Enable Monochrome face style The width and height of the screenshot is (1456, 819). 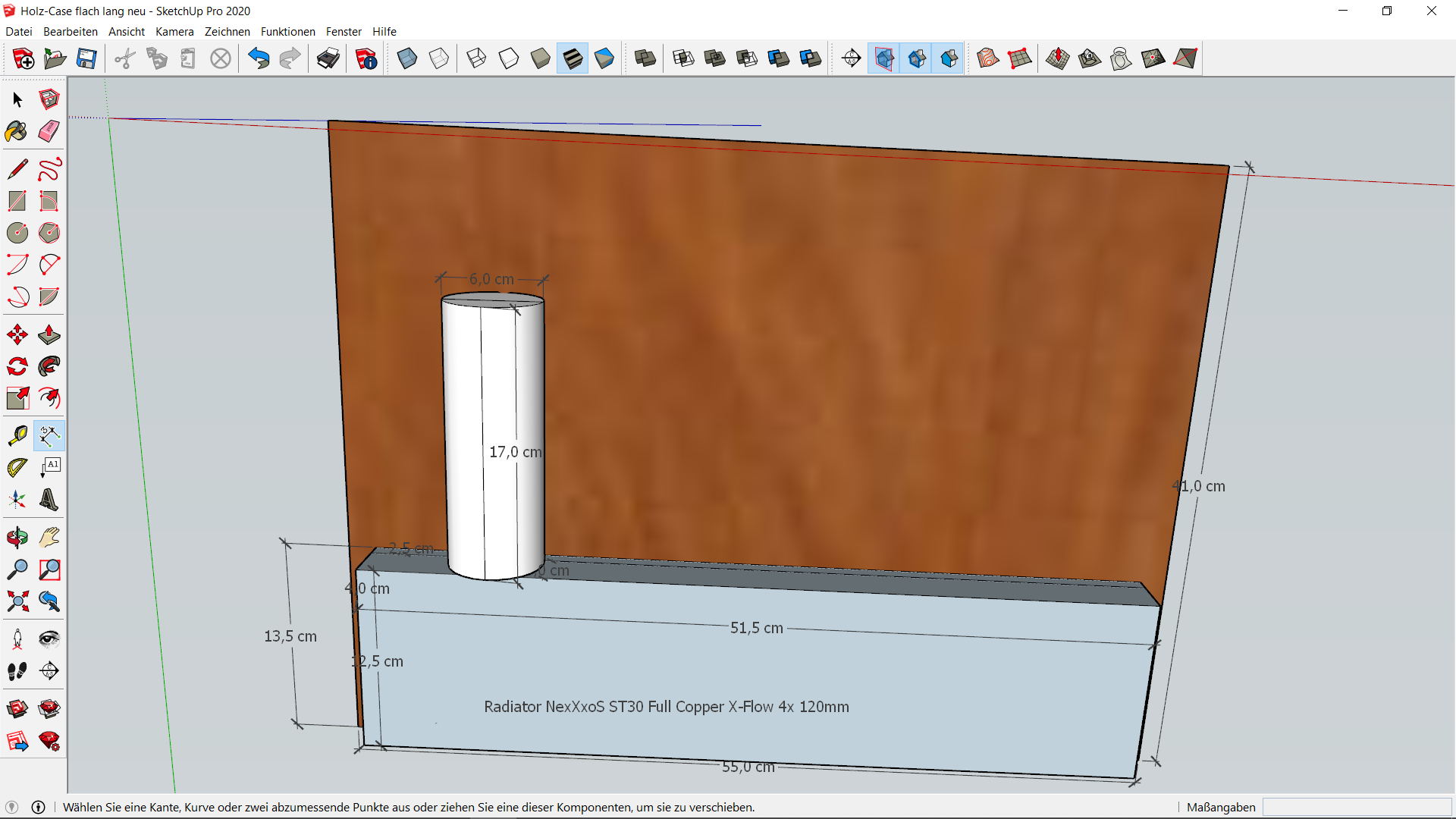tap(604, 58)
